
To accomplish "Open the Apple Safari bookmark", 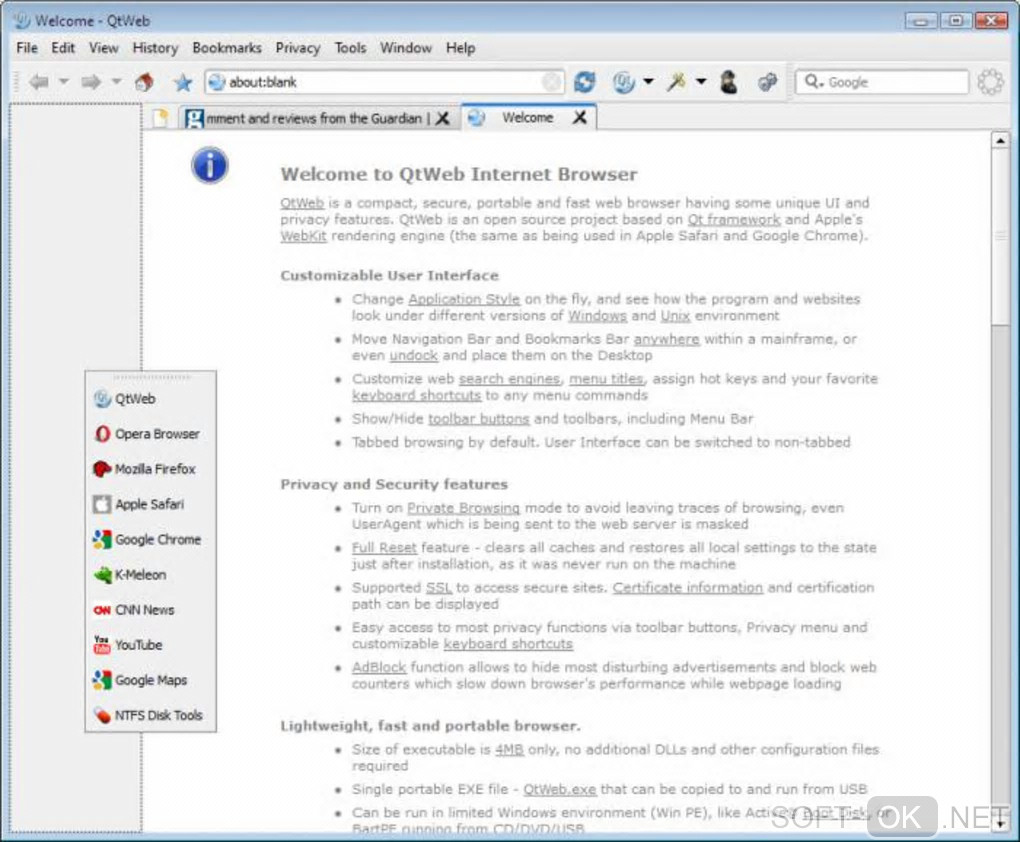I will coord(139,504).
